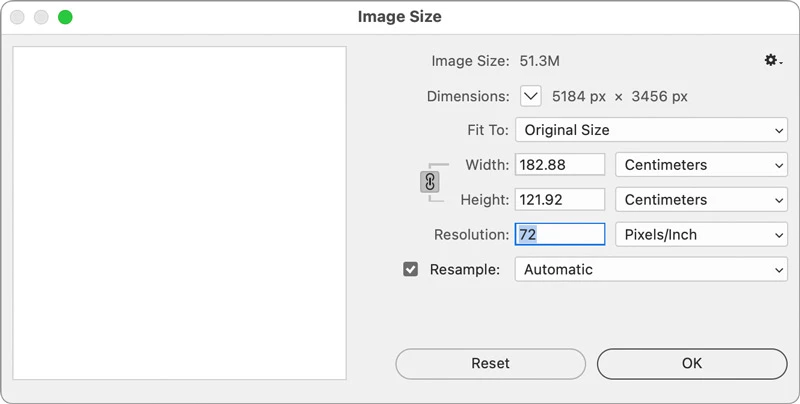
Task: Focus the Resolution input field
Action: pyautogui.click(x=560, y=235)
